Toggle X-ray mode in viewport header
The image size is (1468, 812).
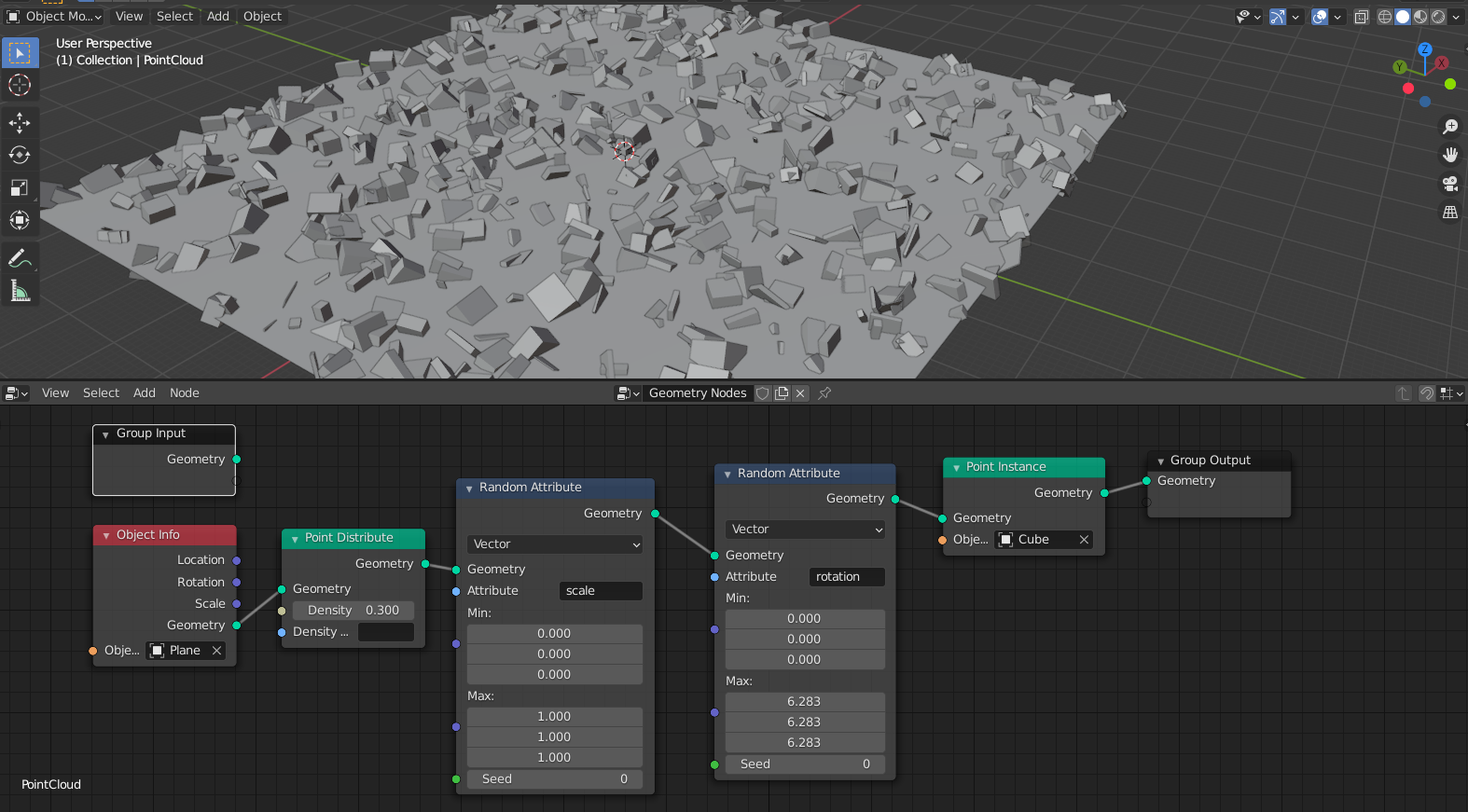(x=1362, y=17)
